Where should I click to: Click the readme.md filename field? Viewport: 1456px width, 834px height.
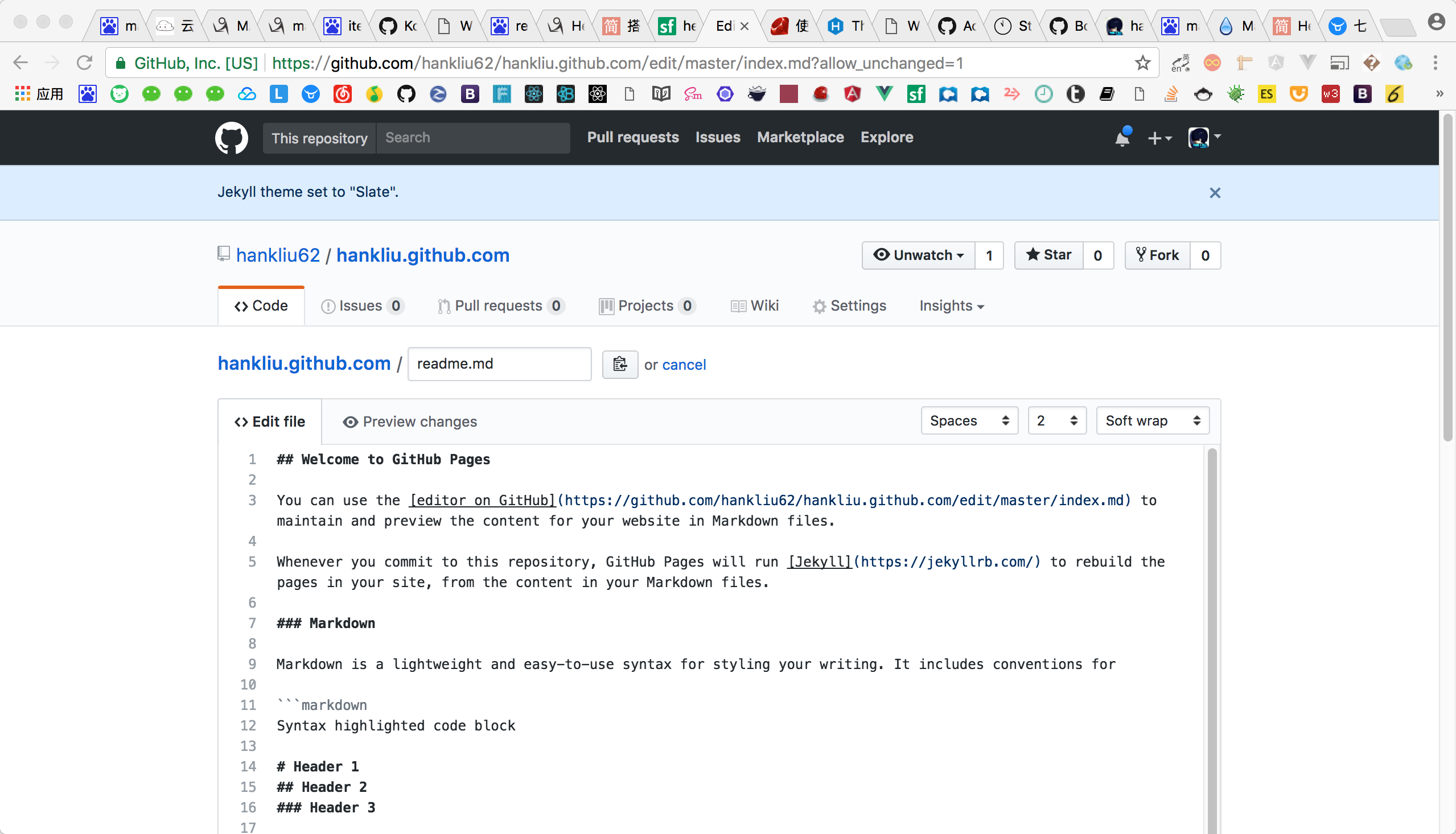[x=499, y=364]
